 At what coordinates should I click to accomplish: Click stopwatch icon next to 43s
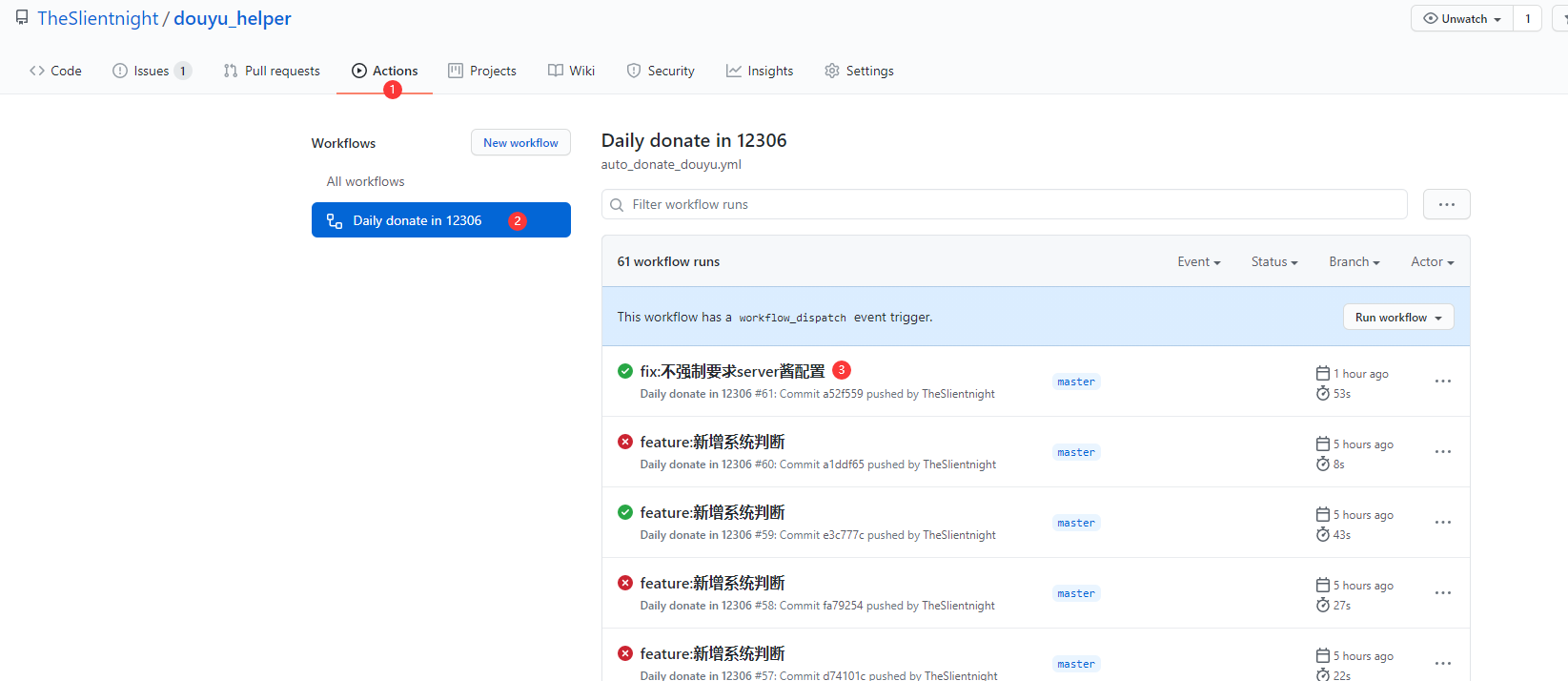pos(1323,534)
